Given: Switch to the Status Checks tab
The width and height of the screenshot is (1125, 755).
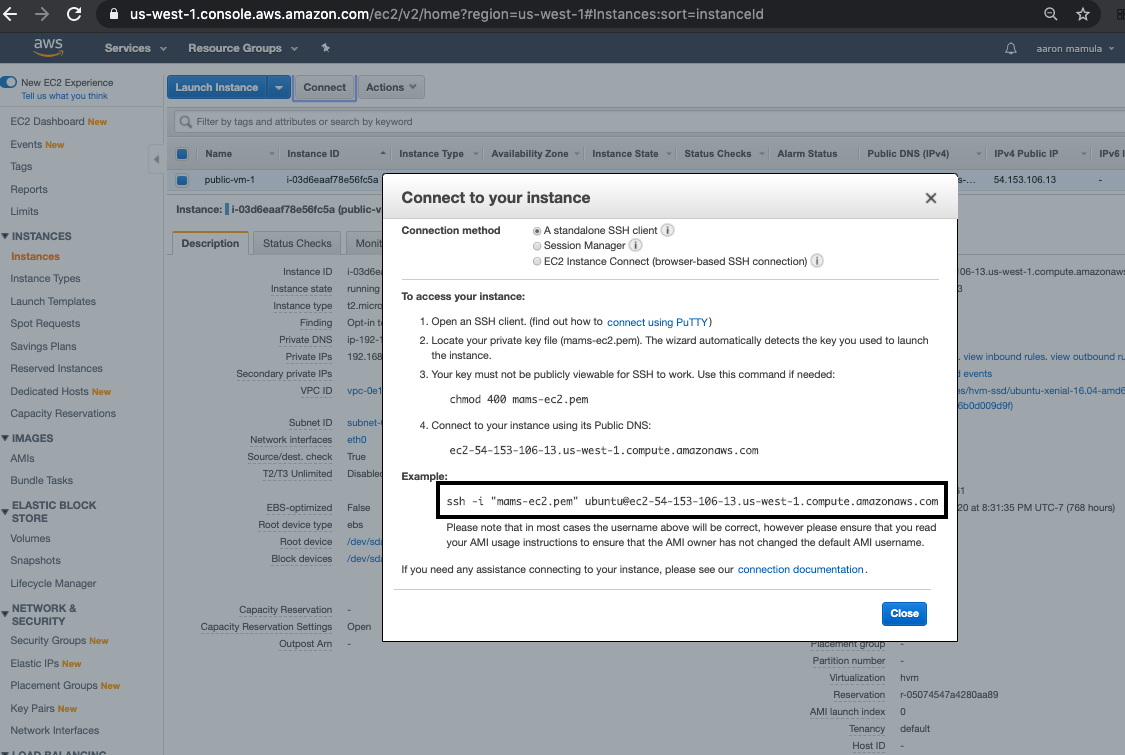Looking at the screenshot, I should pos(297,243).
